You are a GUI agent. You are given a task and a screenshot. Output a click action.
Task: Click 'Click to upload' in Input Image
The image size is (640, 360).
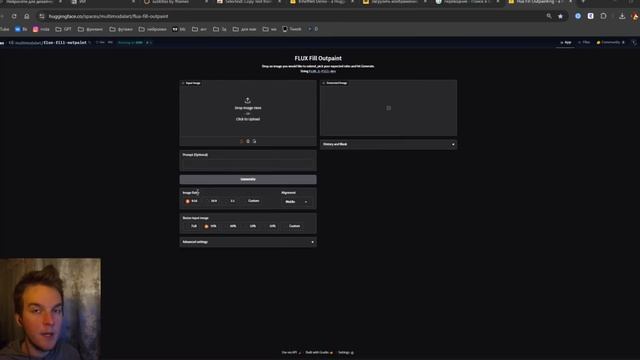pos(248,119)
